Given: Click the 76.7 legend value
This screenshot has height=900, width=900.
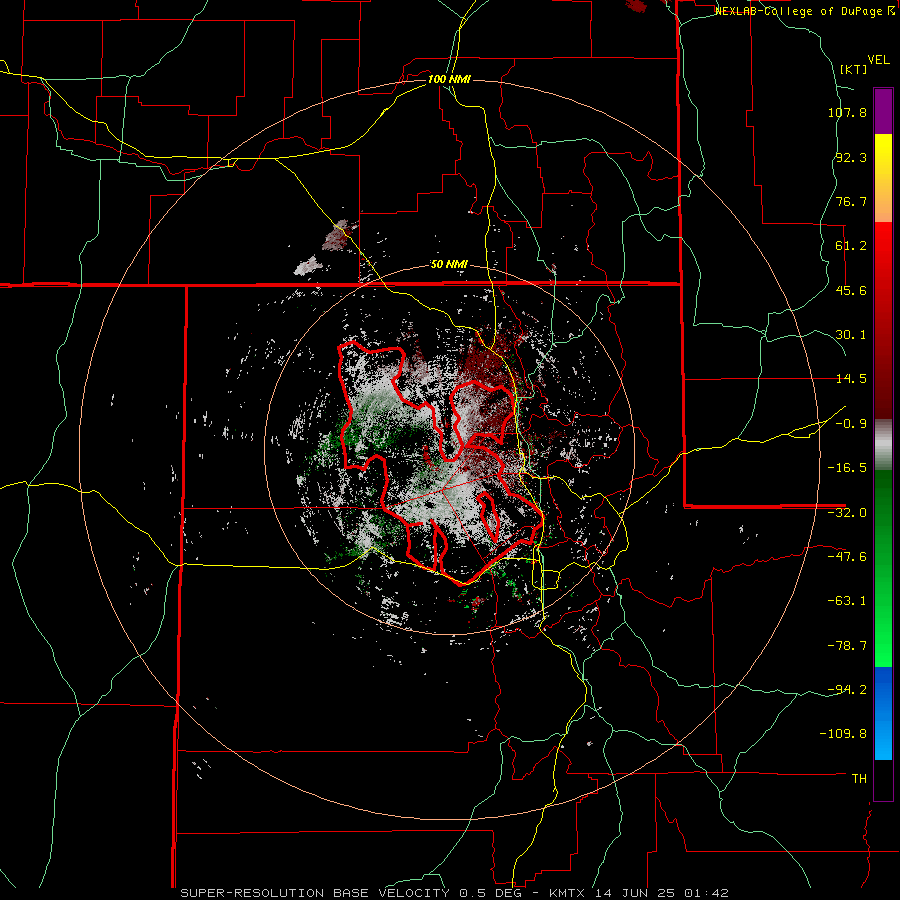Looking at the screenshot, I should (851, 201).
